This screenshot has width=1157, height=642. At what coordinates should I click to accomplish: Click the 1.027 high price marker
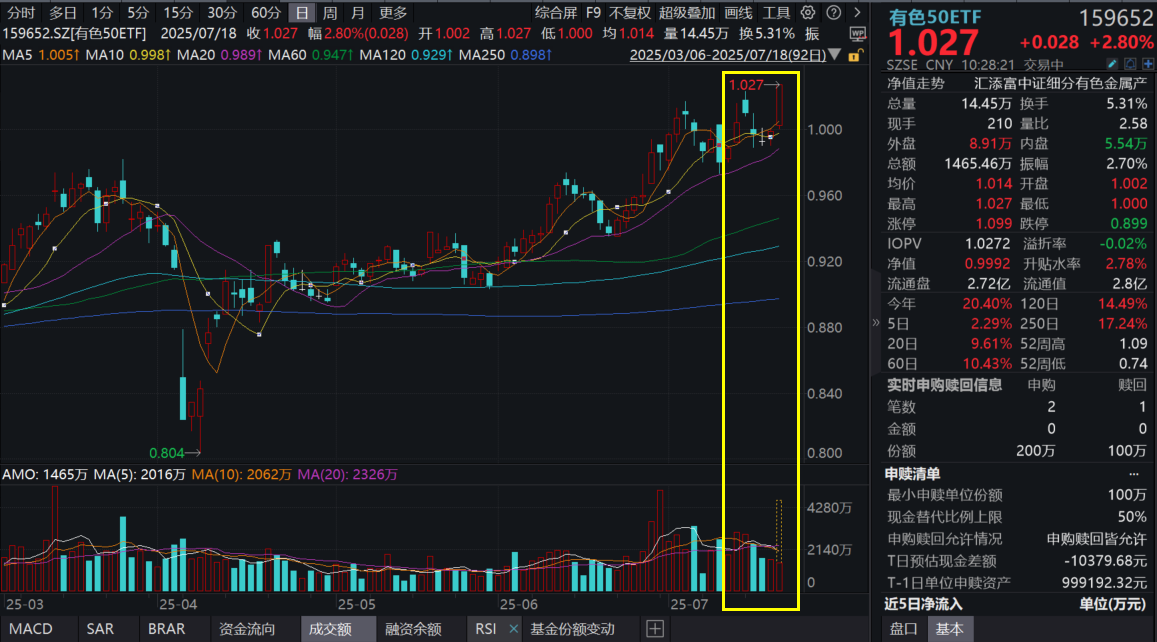coord(747,85)
